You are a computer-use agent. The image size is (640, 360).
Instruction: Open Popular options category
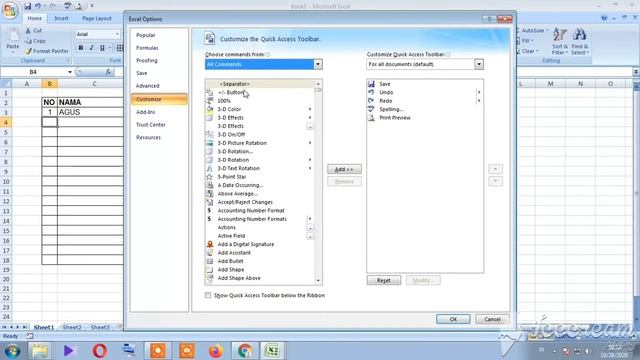[159, 35]
